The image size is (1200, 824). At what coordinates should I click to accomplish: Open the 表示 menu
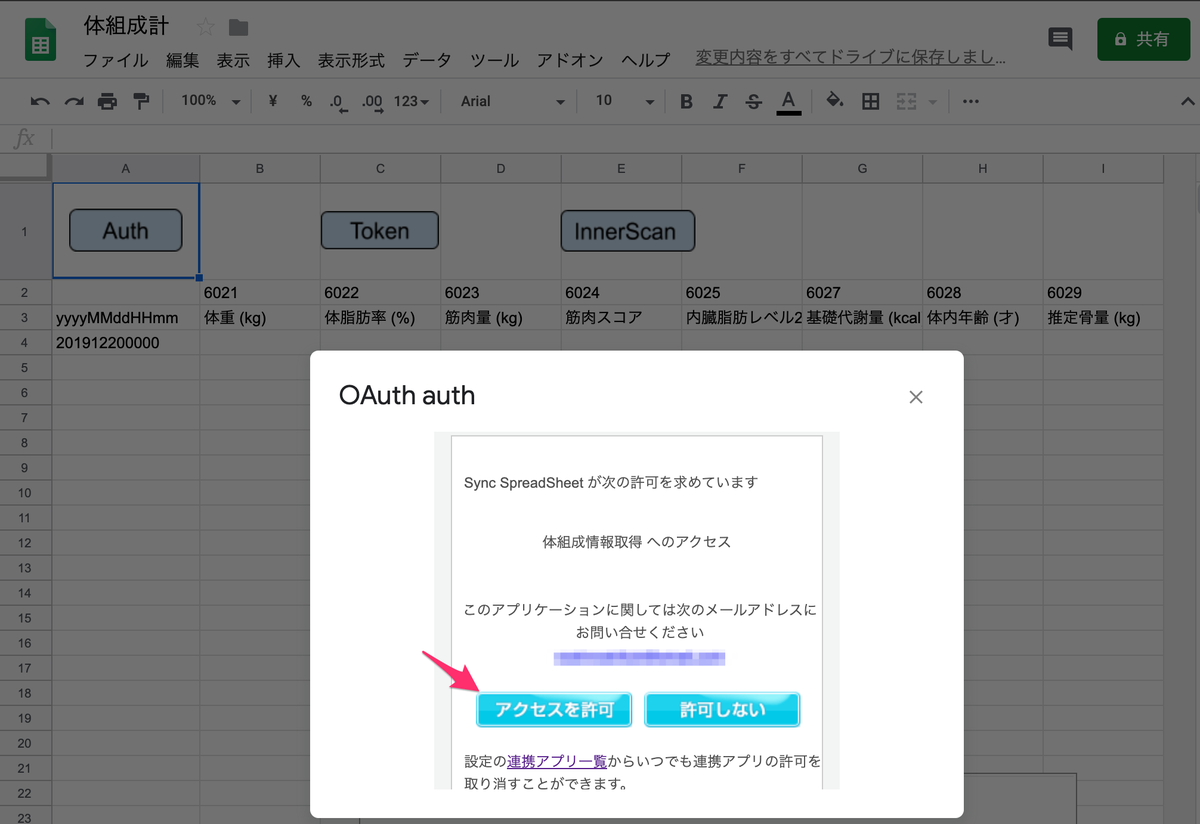(233, 60)
